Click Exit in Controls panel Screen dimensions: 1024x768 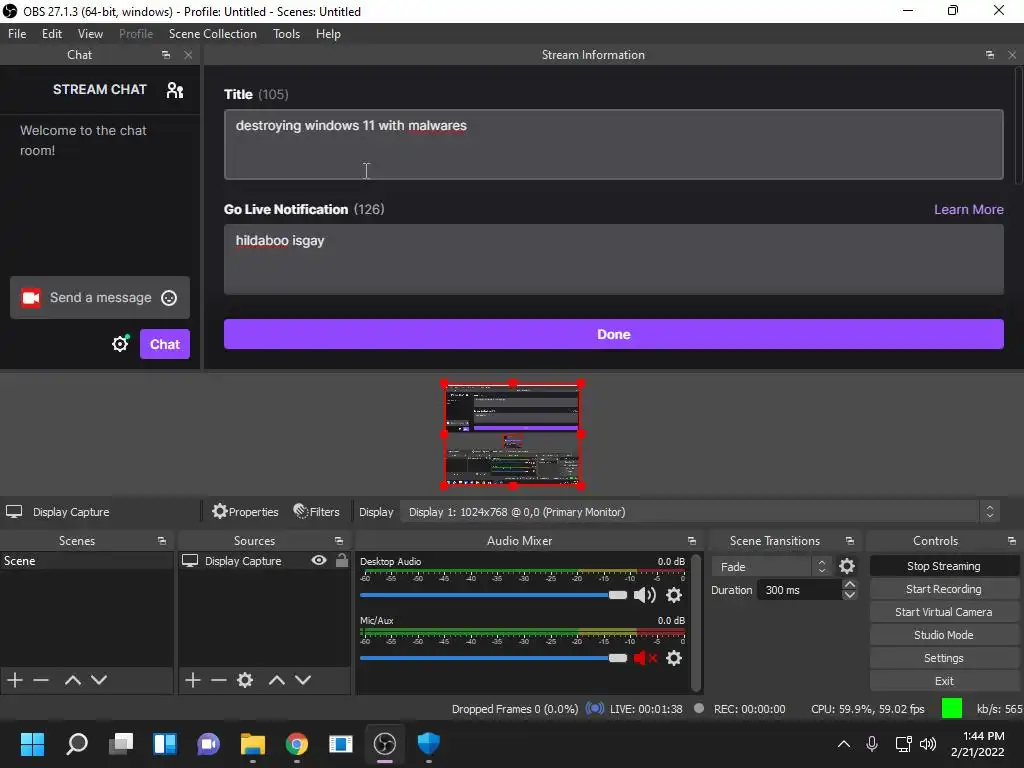[944, 680]
